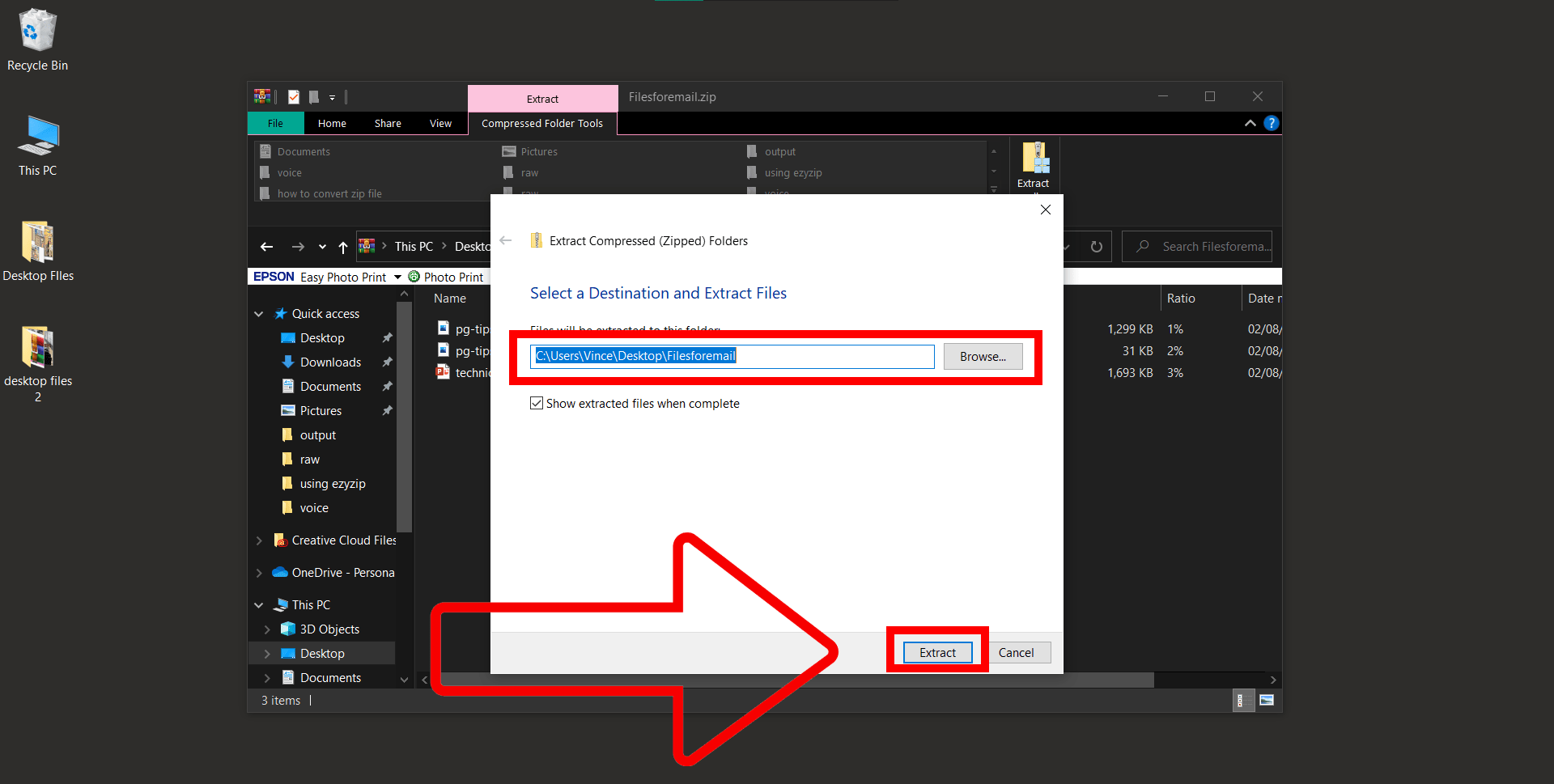Collapse the ribbon with the up chevron
Image resolution: width=1554 pixels, height=784 pixels.
point(1250,123)
